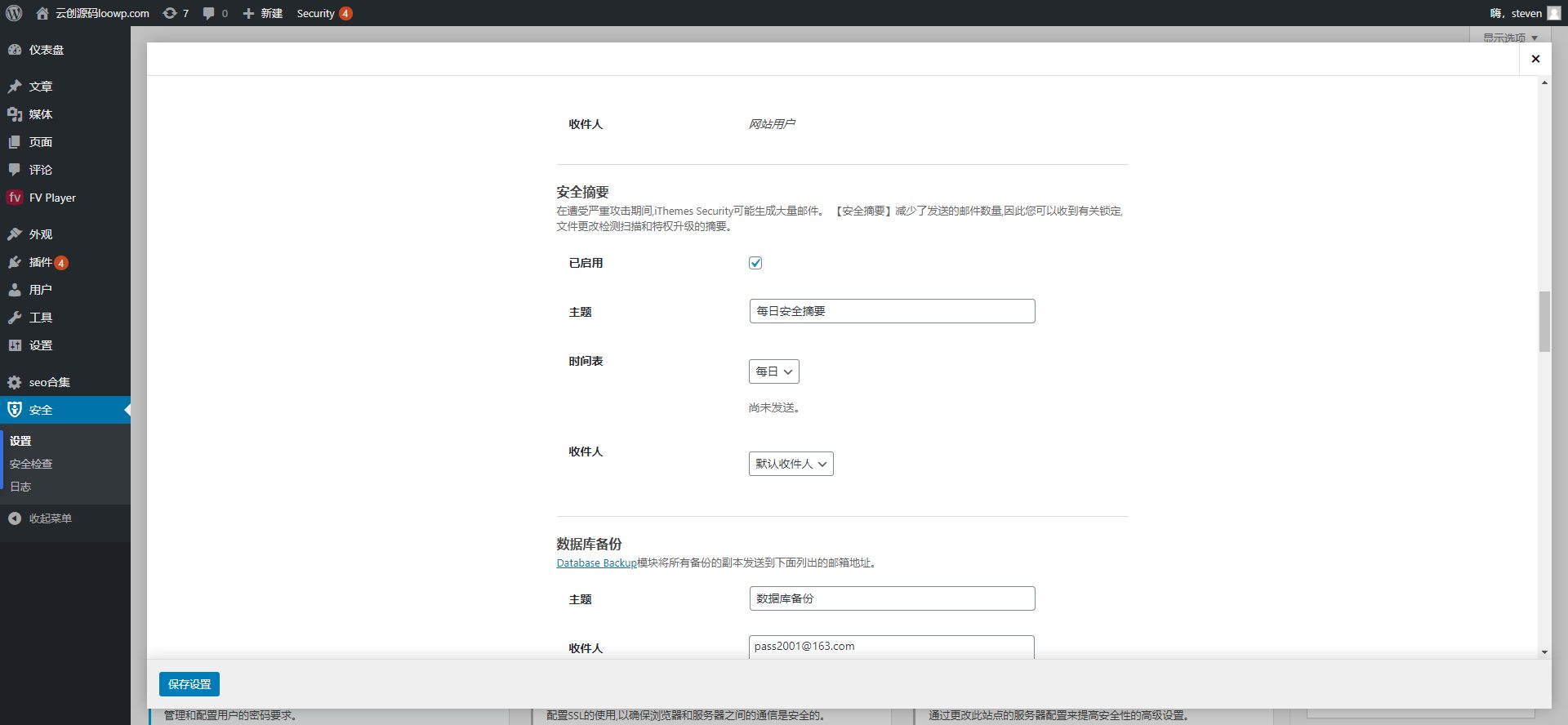Screen dimensions: 1568x725
Task: Open the 仪表盘 menu item
Action: click(x=65, y=50)
